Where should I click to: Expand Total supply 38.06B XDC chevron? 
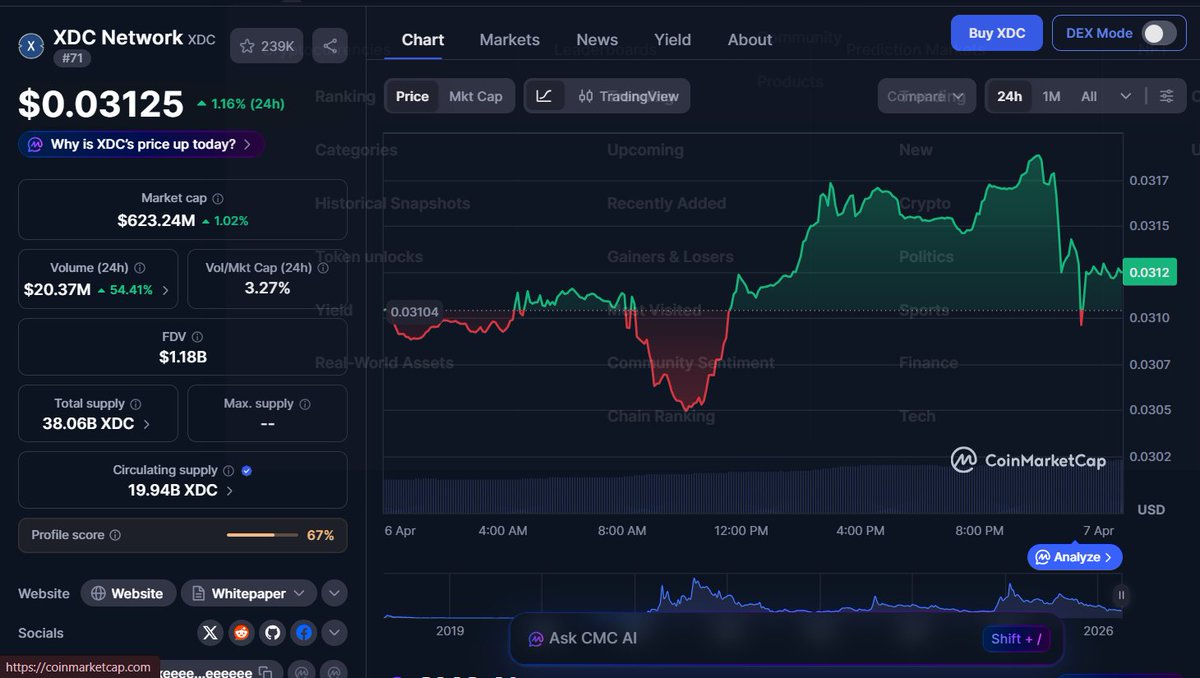[147, 424]
